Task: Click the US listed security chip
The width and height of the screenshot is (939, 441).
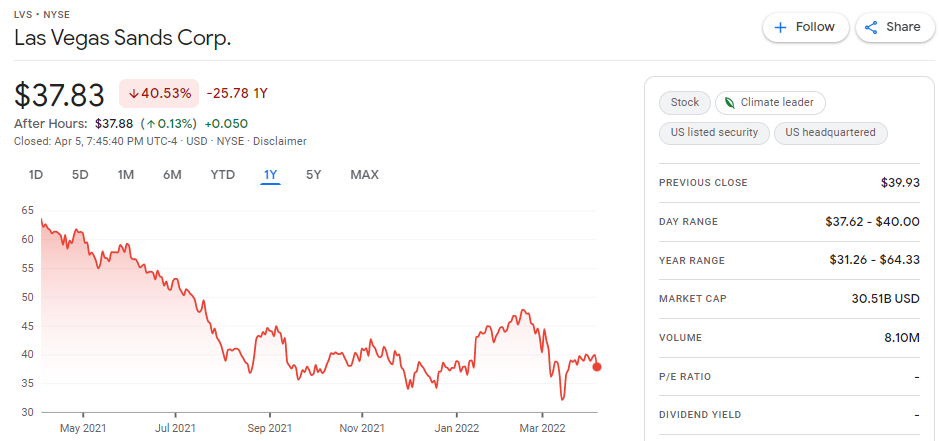Action: pyautogui.click(x=714, y=132)
